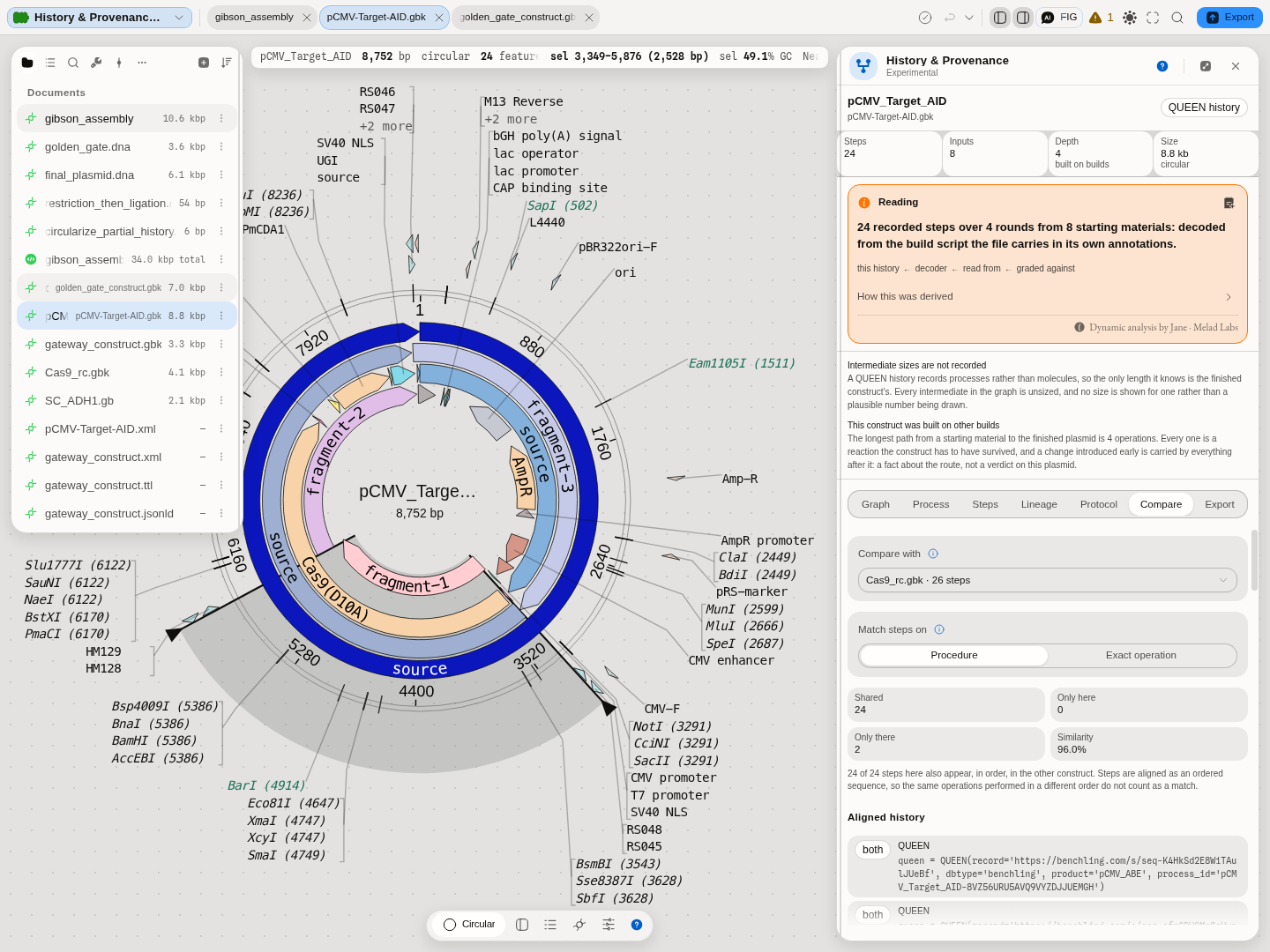Toggle the right sidebar panel visibility

pos(1023,18)
